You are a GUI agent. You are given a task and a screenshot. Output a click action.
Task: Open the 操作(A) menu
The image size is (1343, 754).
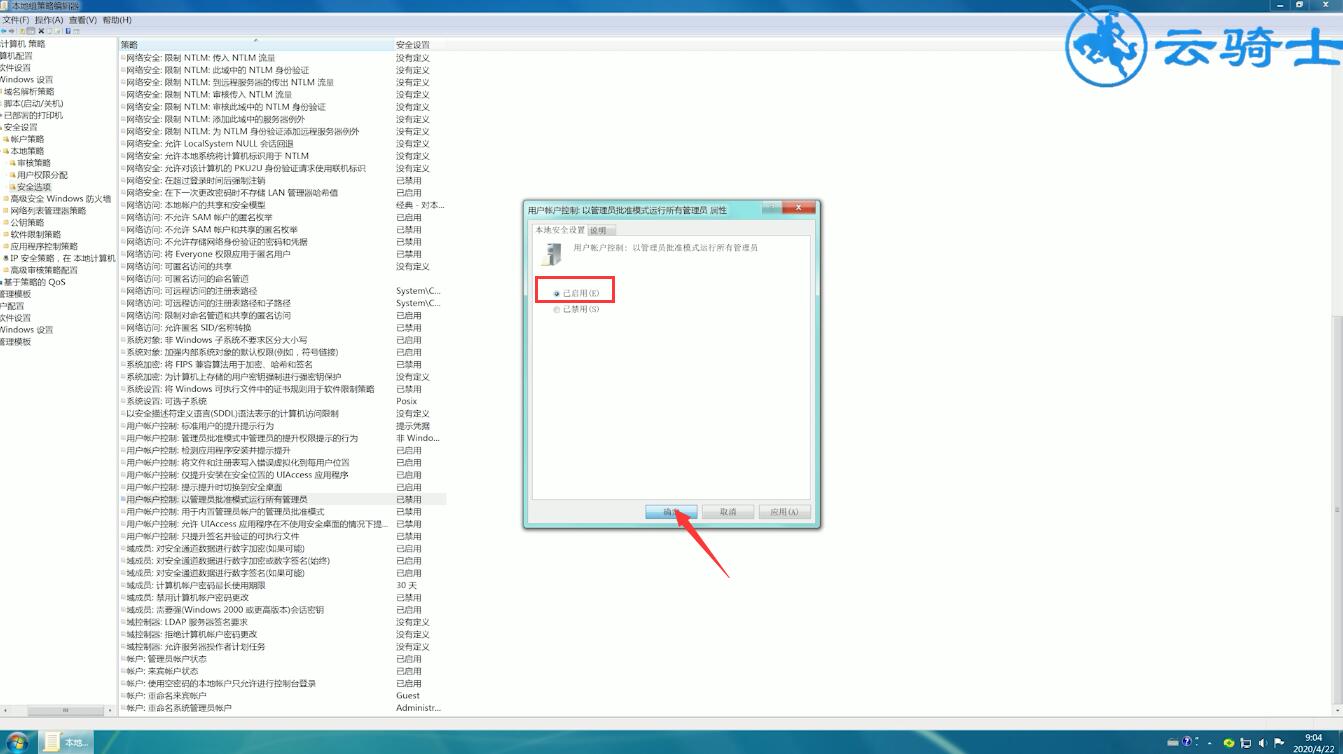pos(48,20)
